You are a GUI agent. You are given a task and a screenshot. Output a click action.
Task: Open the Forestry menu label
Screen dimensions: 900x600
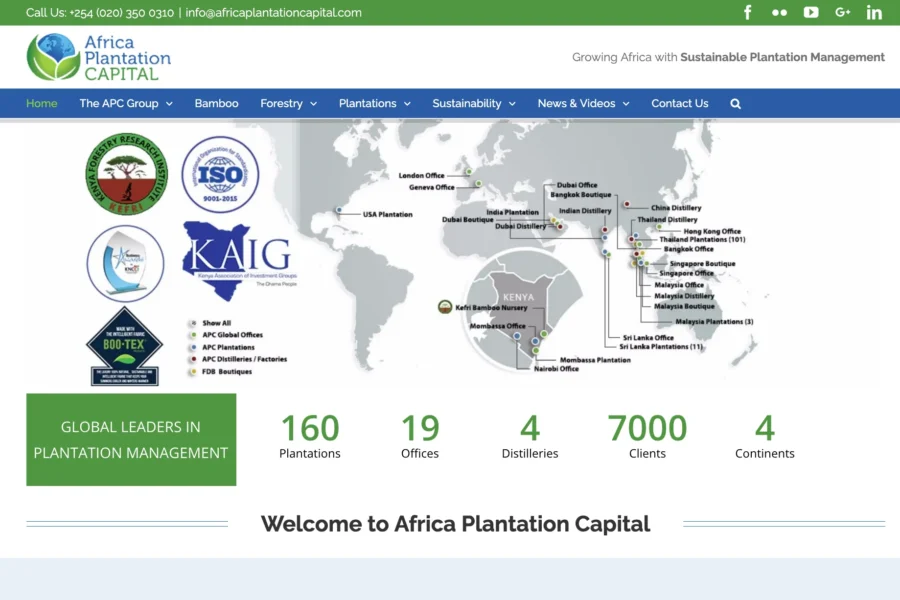[x=281, y=103]
